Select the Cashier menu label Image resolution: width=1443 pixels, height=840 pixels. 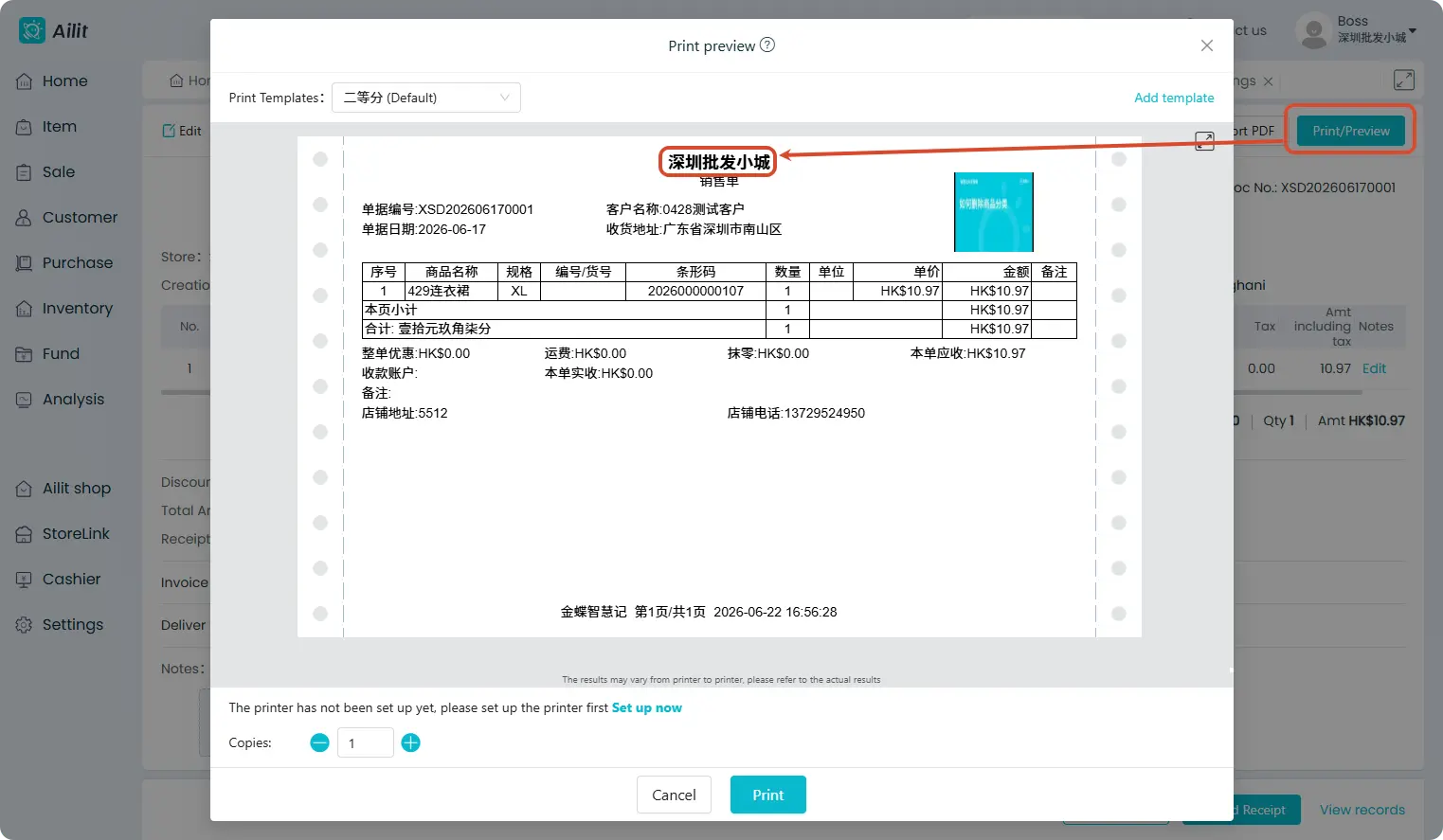tap(72, 580)
